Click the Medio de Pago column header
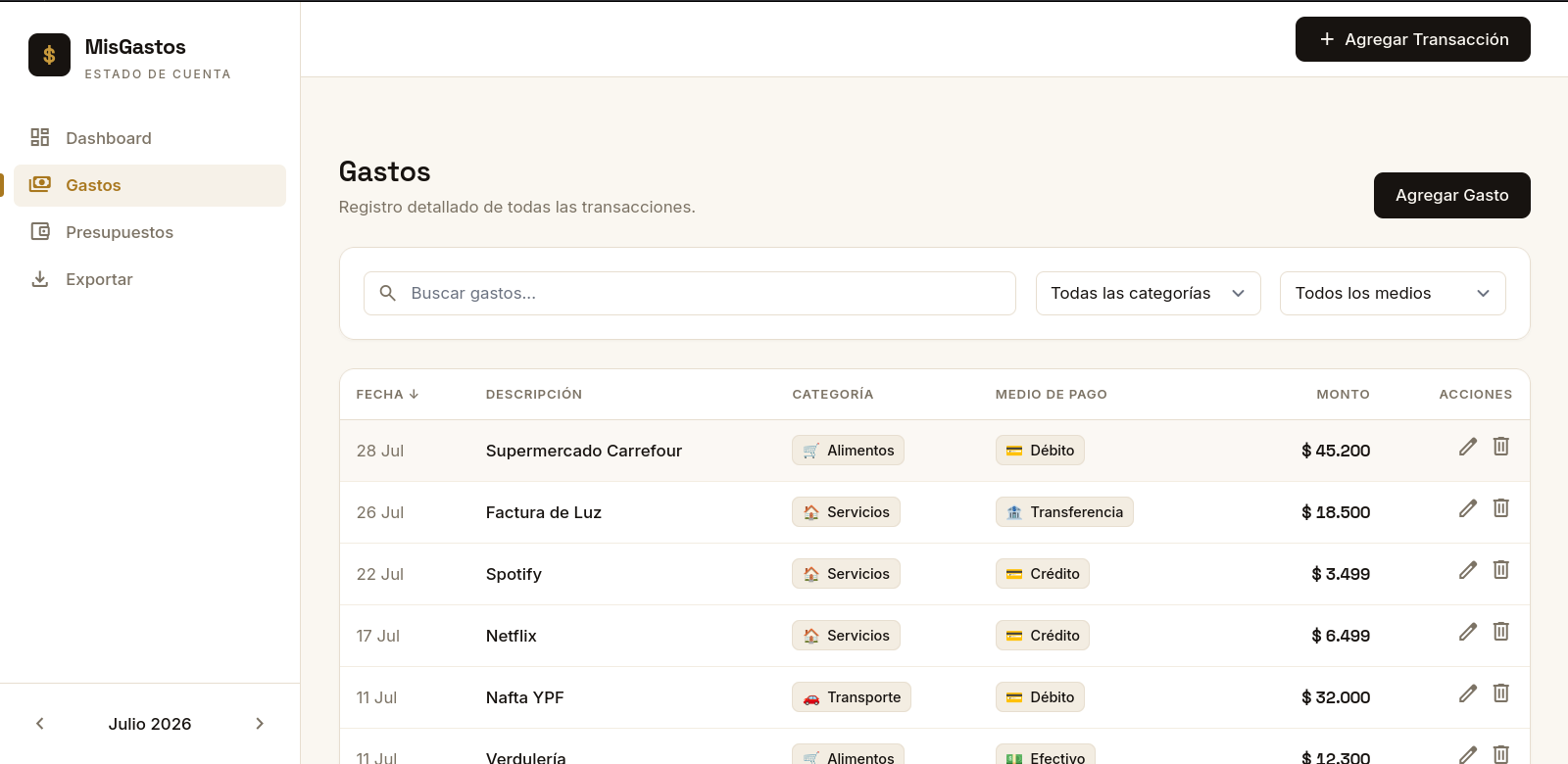 click(1052, 394)
